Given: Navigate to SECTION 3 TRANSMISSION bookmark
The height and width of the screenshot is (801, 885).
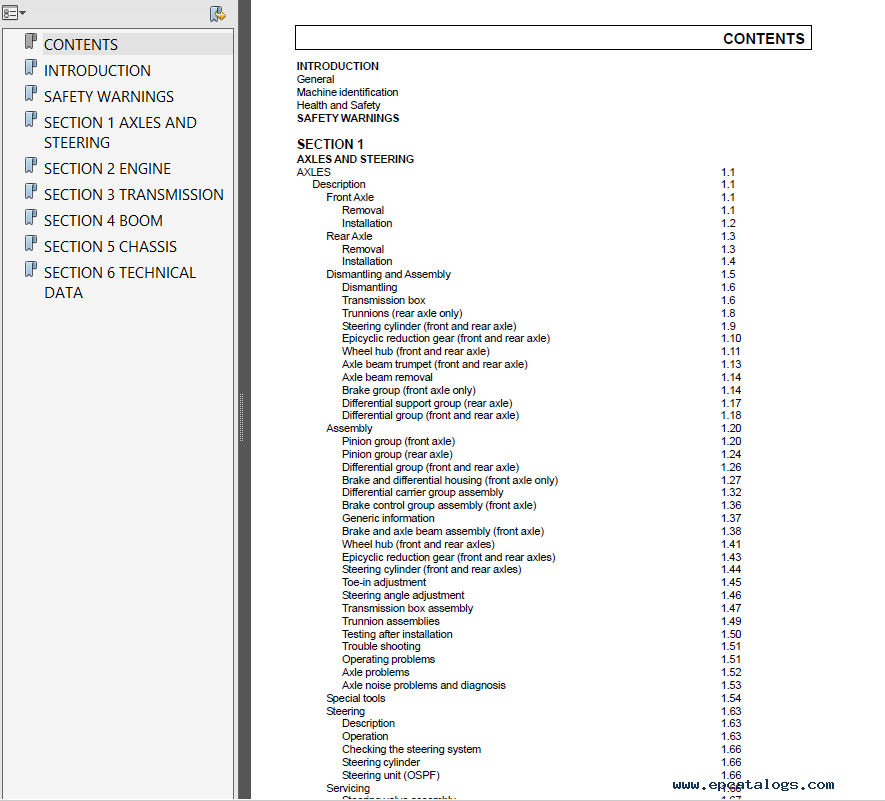Looking at the screenshot, I should coord(134,195).
